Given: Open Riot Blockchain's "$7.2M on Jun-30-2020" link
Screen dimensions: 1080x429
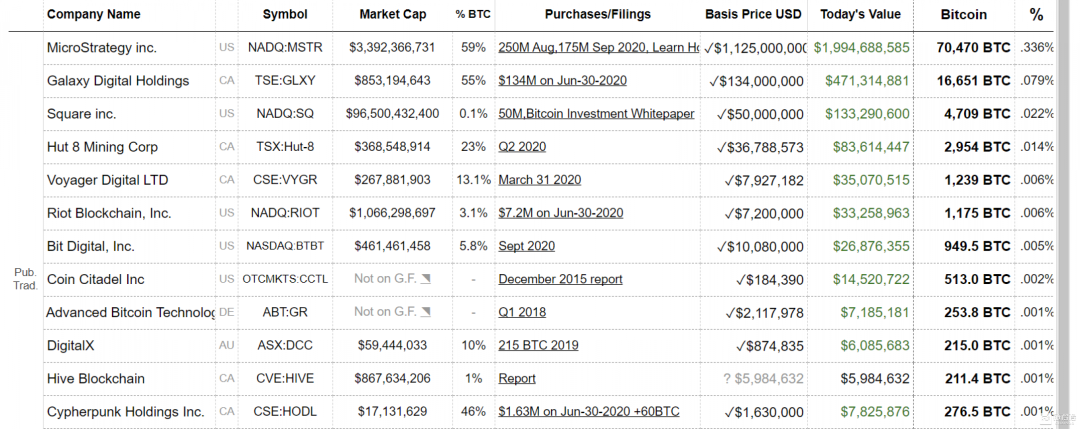Looking at the screenshot, I should tap(560, 213).
